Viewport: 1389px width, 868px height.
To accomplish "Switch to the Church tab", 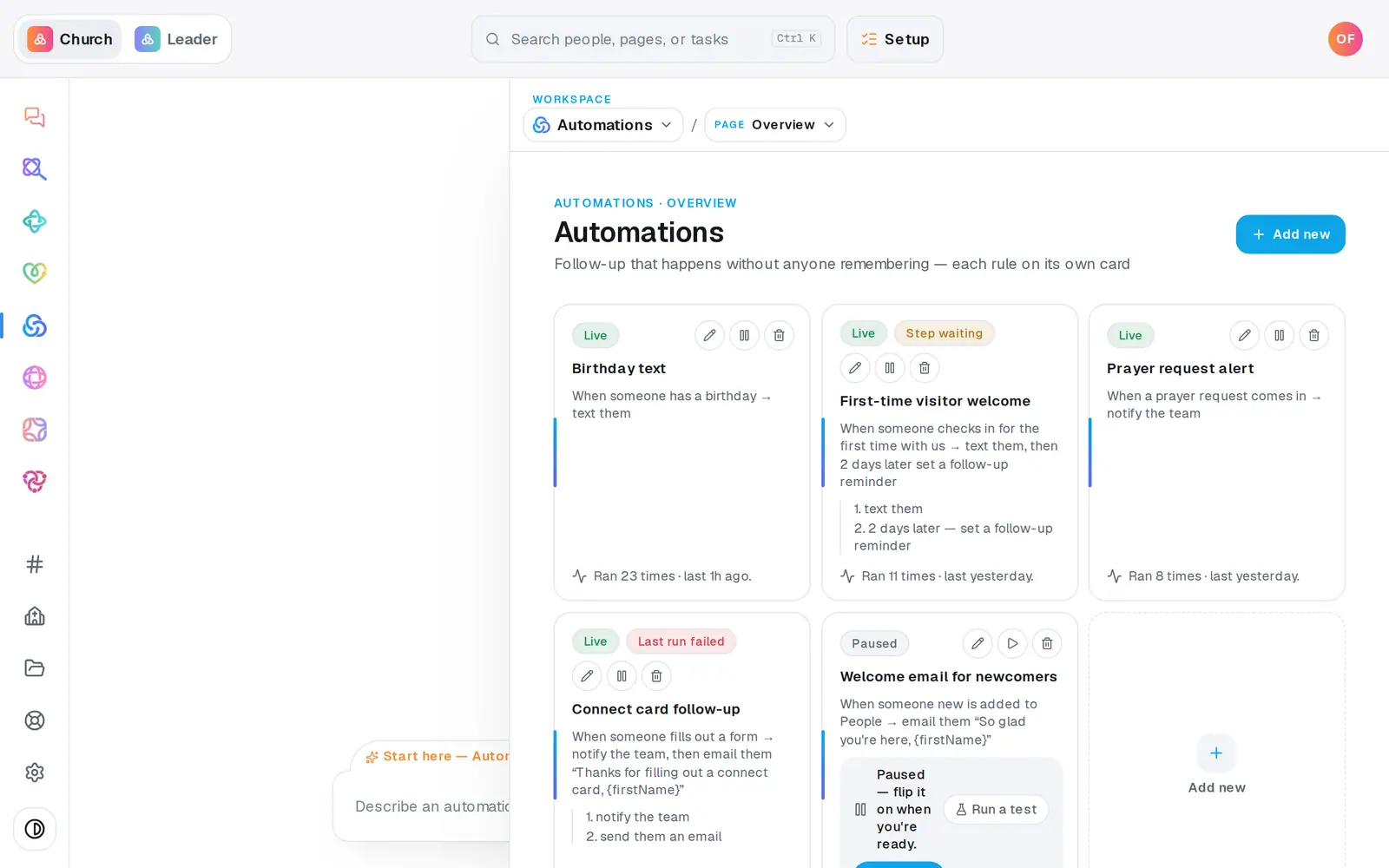I will (70, 39).
